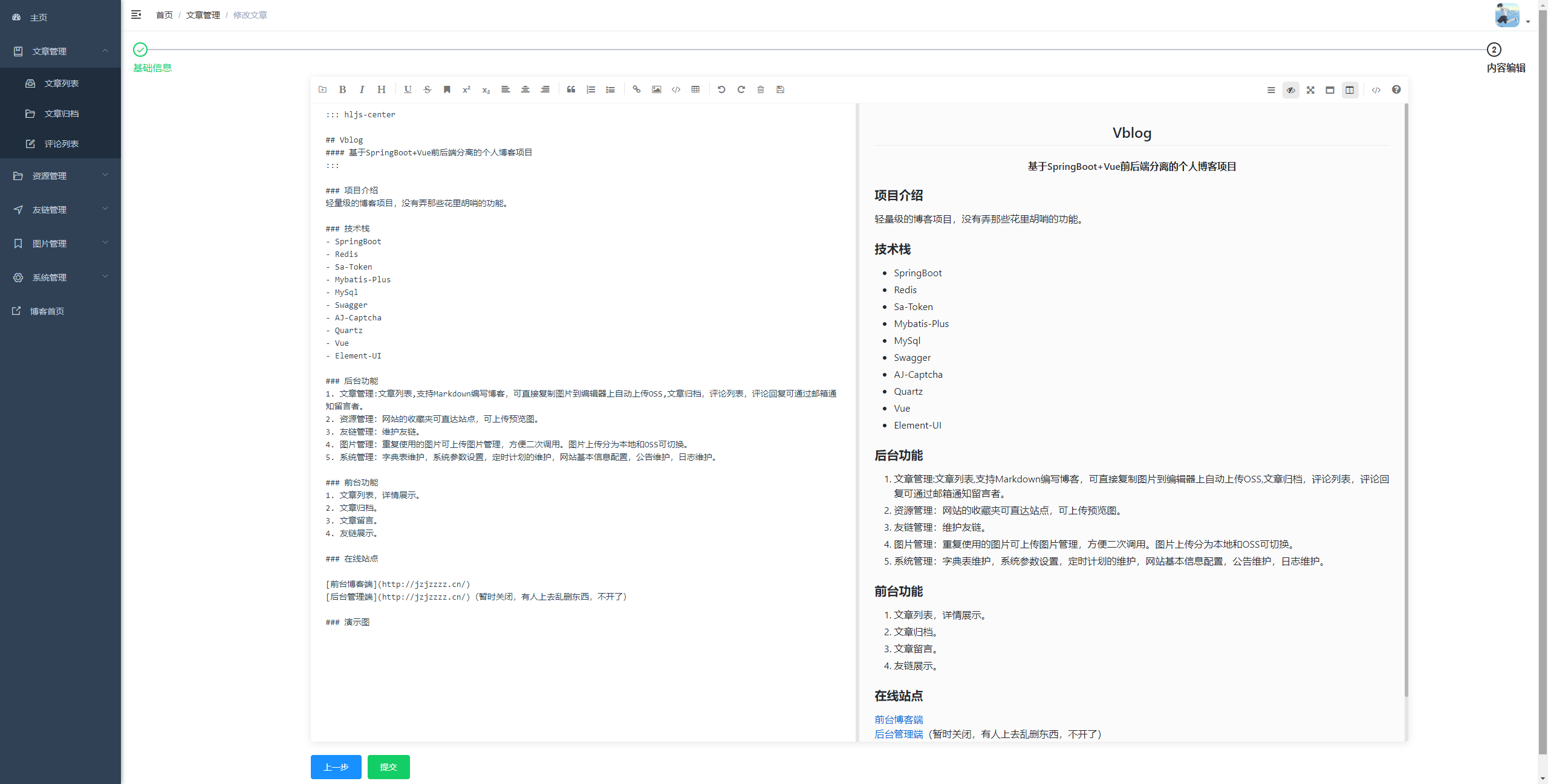Viewport: 1548px width, 784px height.
Task: Open the 前台博客端 link in preview
Action: [x=899, y=719]
